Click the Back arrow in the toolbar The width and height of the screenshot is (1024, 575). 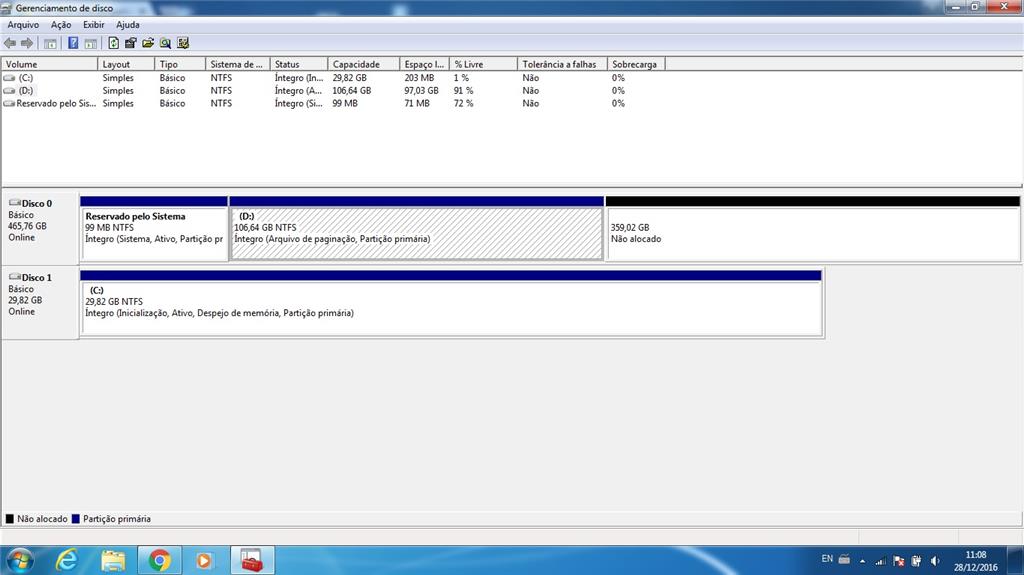pyautogui.click(x=10, y=43)
